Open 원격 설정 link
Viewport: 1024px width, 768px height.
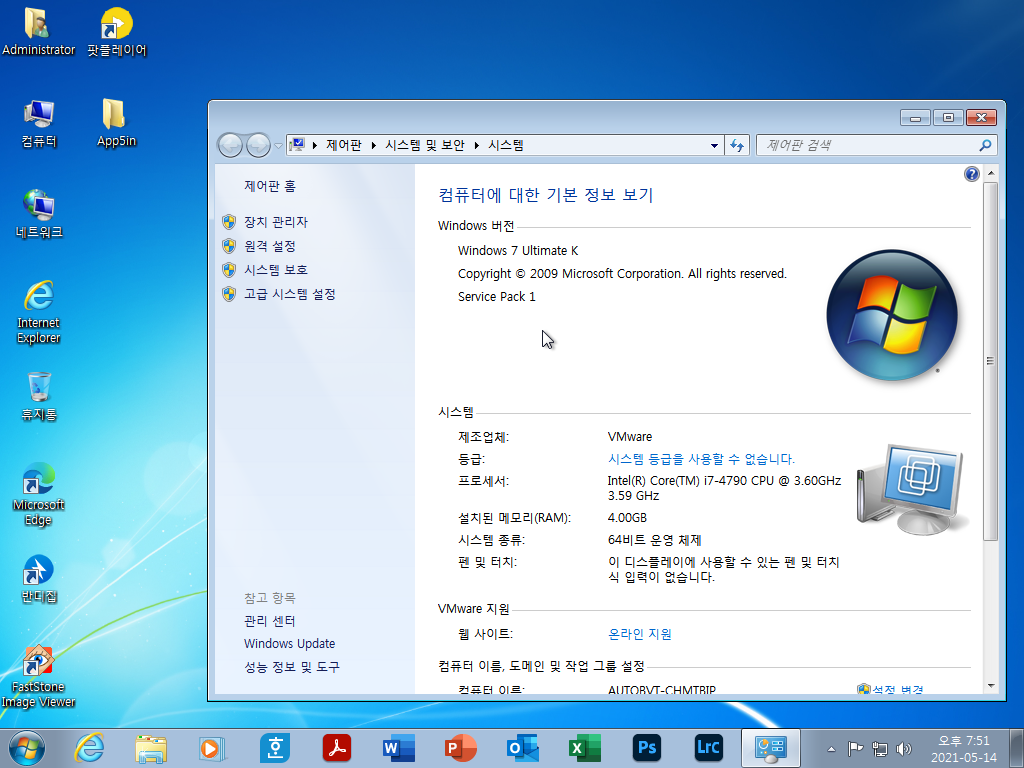[270, 246]
